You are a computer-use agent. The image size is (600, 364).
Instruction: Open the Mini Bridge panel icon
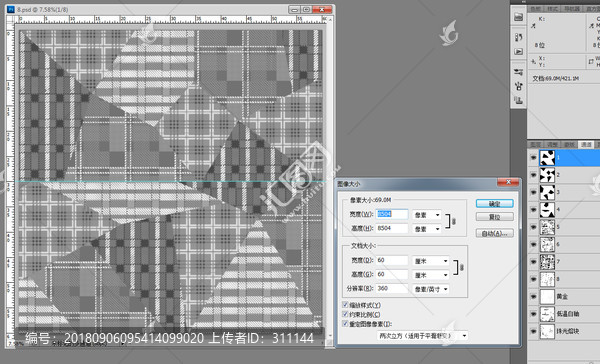pyautogui.click(x=518, y=17)
